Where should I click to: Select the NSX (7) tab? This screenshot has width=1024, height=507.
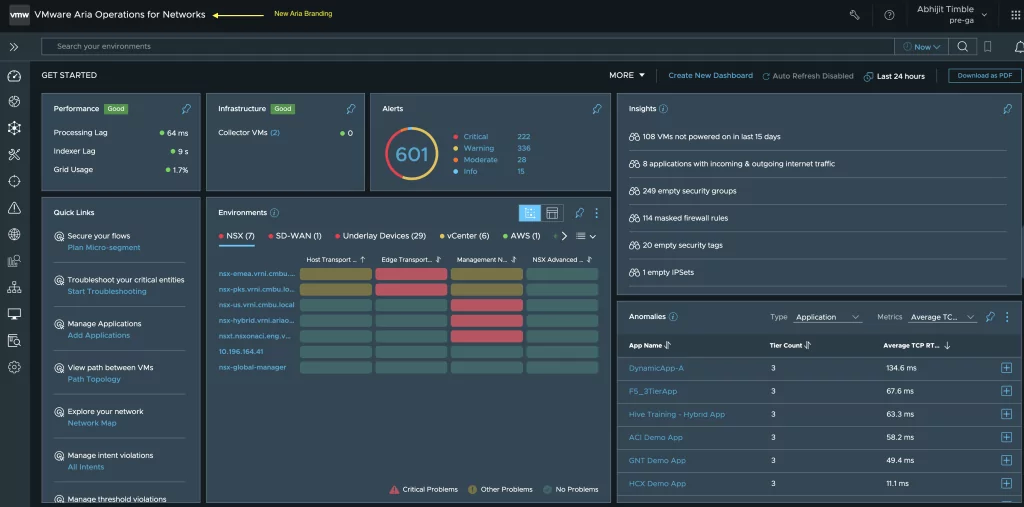tap(236, 236)
